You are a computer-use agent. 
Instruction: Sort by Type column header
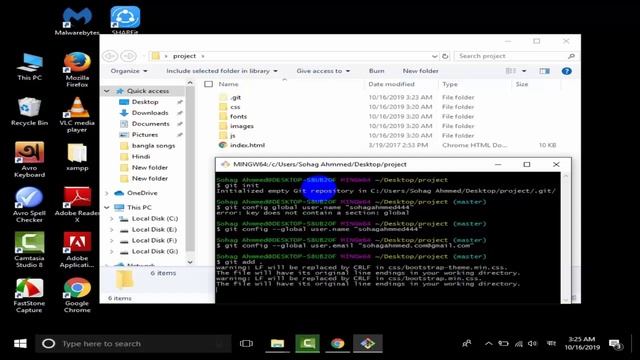coord(450,84)
